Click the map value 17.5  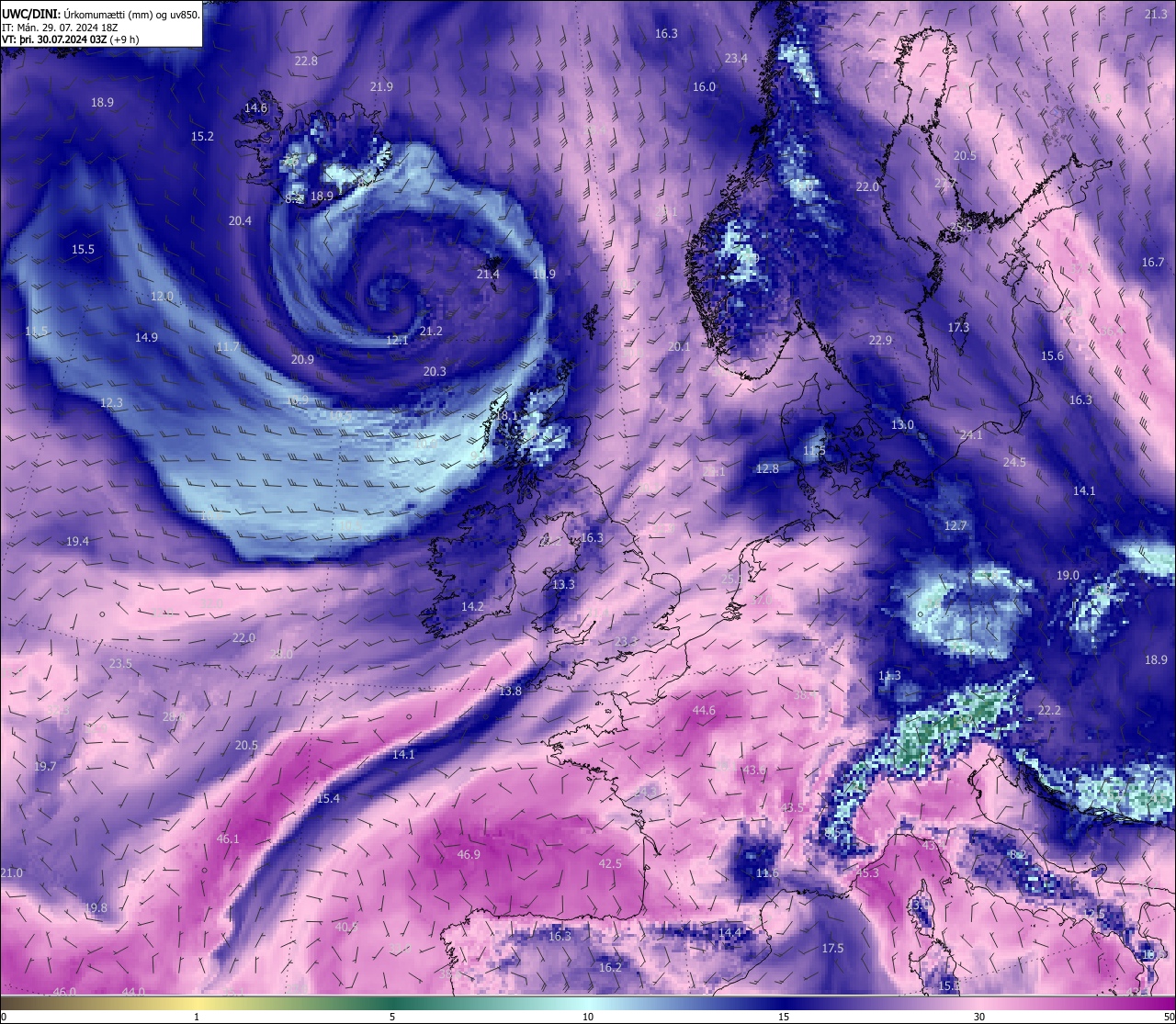click(832, 949)
